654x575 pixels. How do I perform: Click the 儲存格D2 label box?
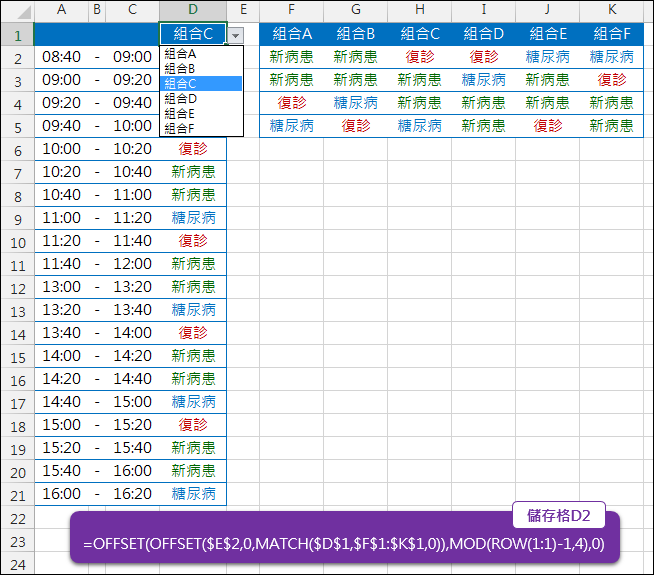pos(558,515)
